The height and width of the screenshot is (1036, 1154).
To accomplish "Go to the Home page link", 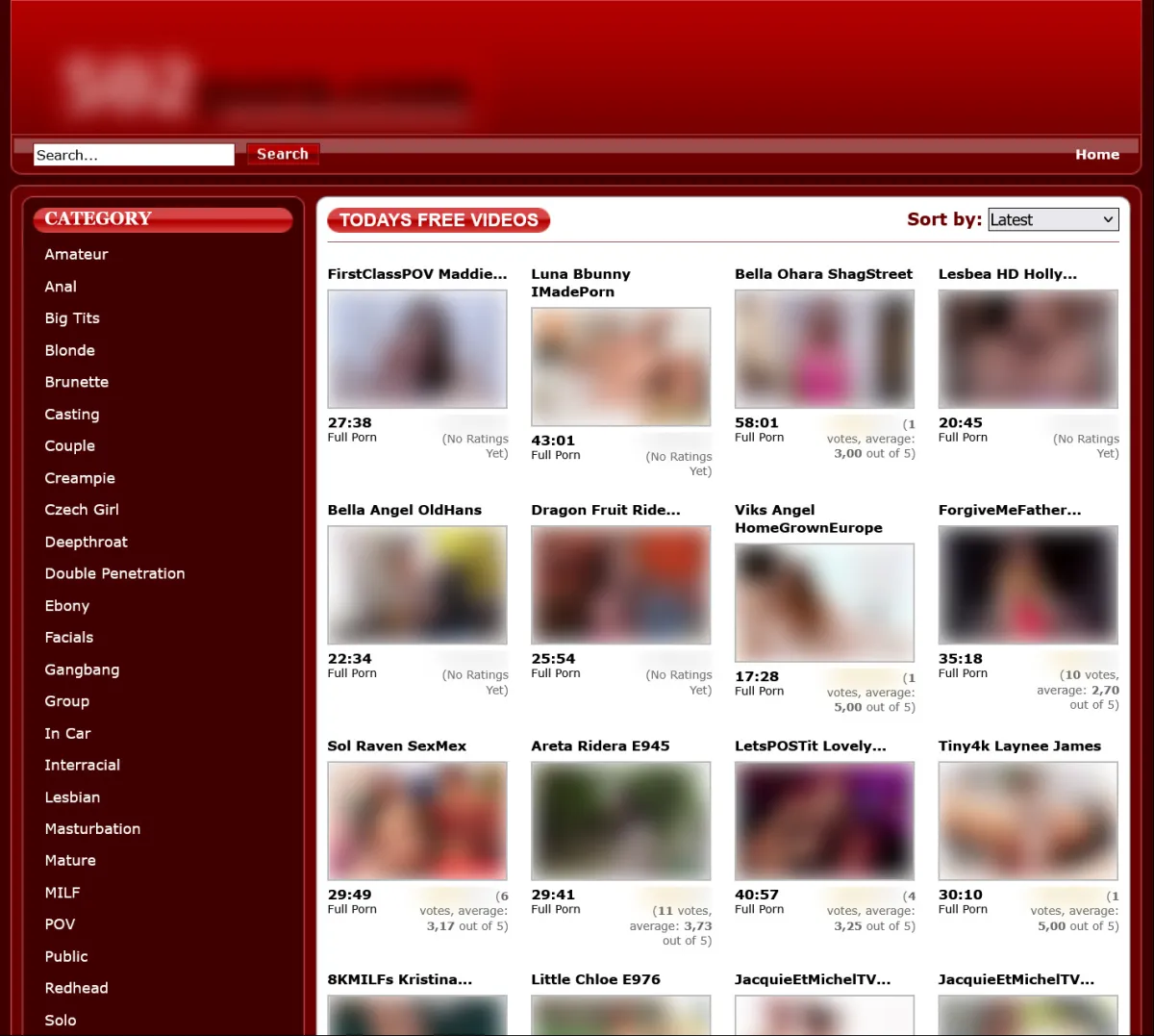I will (1096, 154).
